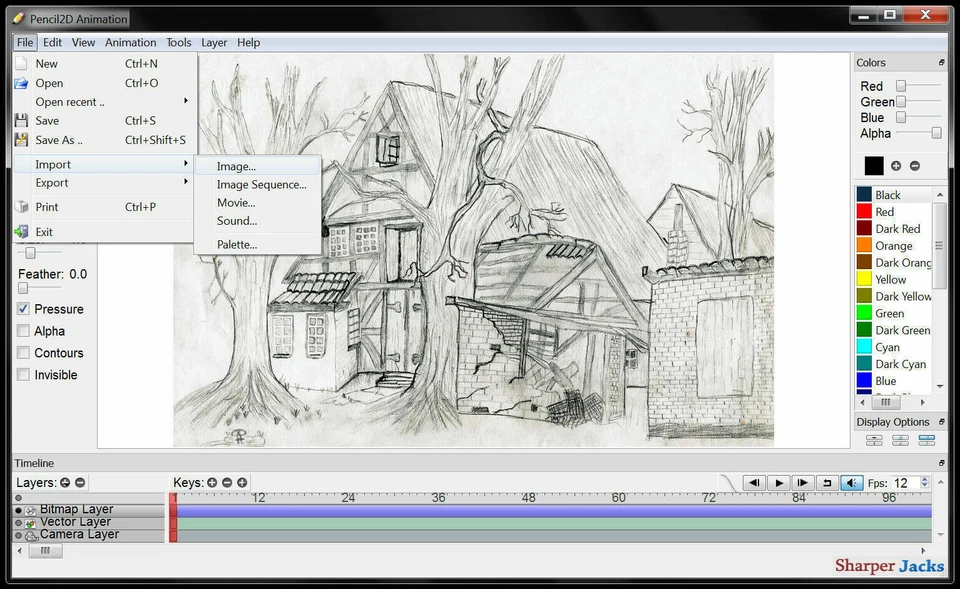The height and width of the screenshot is (589, 960).
Task: Uncheck the Pressure checkbox
Action: (x=22, y=309)
